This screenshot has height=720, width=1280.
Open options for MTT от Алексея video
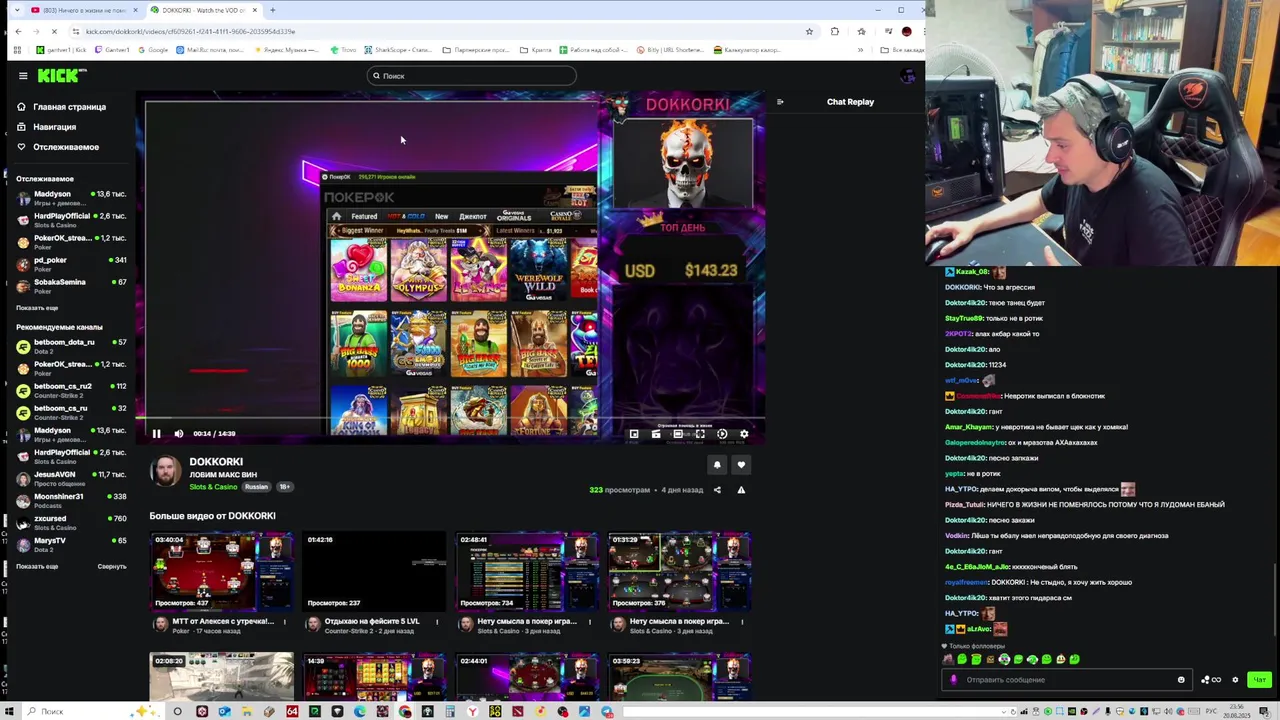point(284,621)
